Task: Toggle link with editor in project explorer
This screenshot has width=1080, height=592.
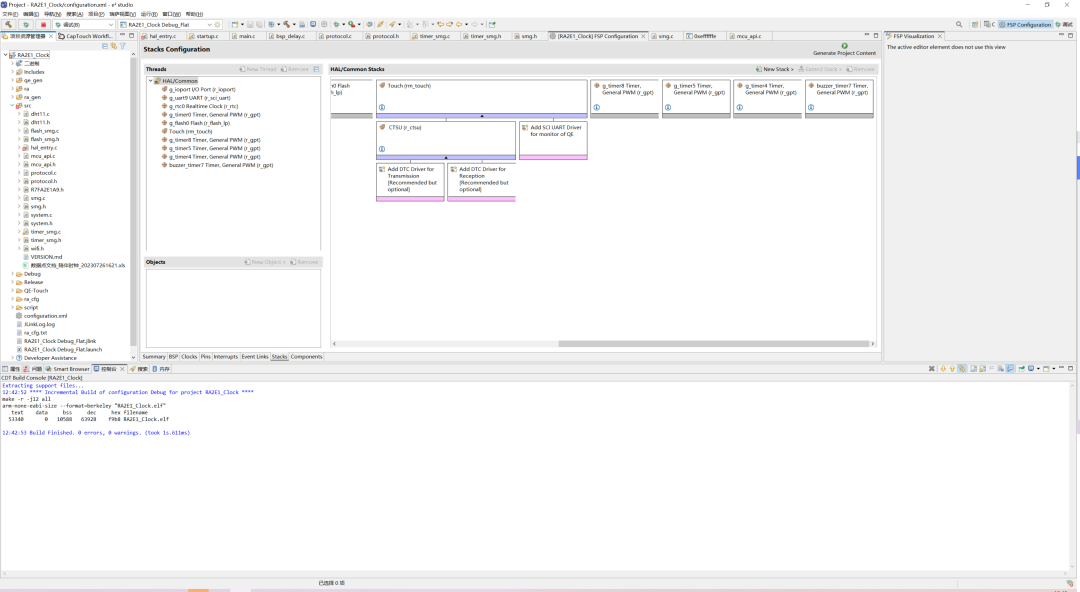Action: (x=114, y=46)
